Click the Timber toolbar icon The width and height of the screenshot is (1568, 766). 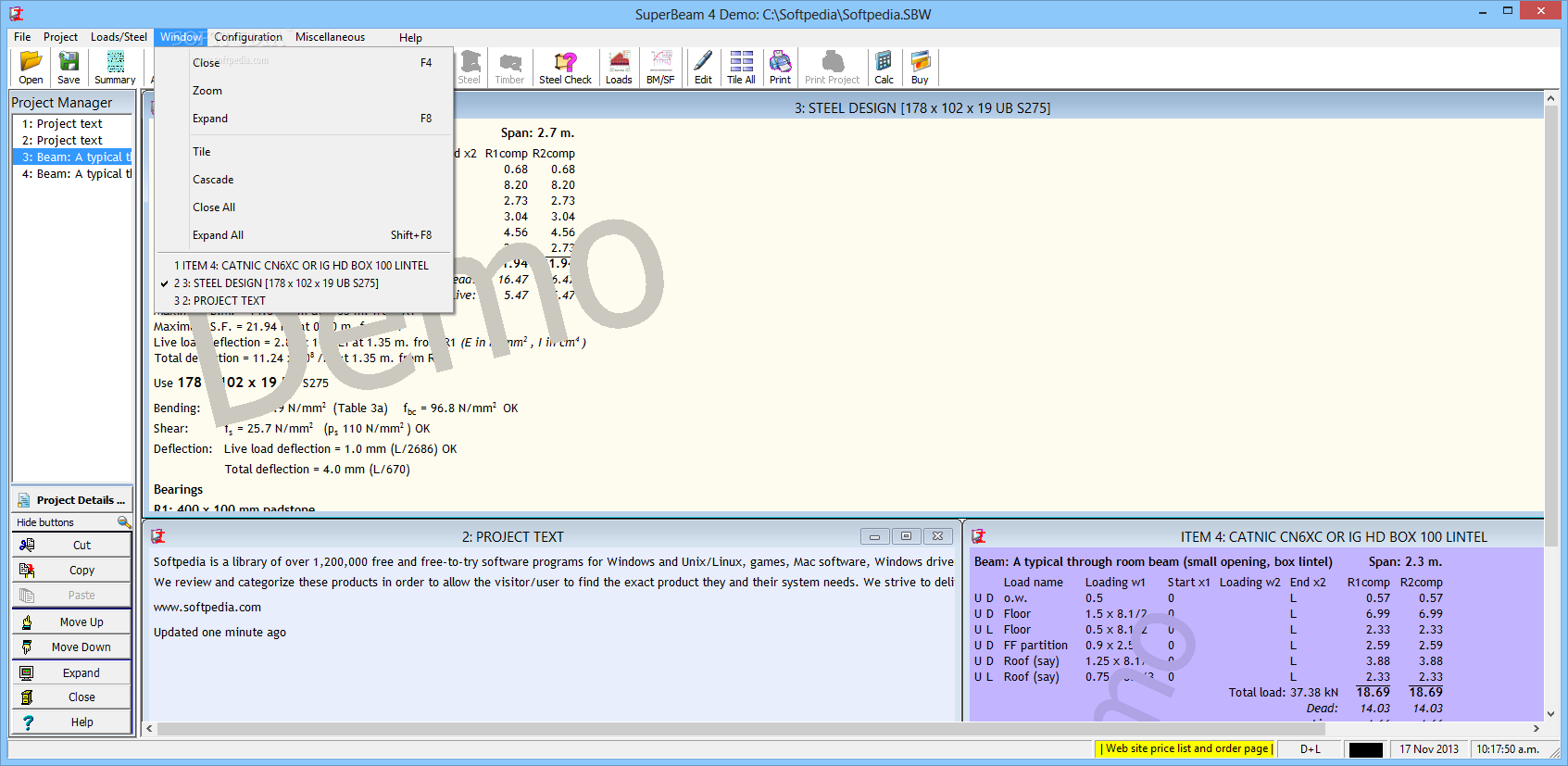(x=509, y=68)
